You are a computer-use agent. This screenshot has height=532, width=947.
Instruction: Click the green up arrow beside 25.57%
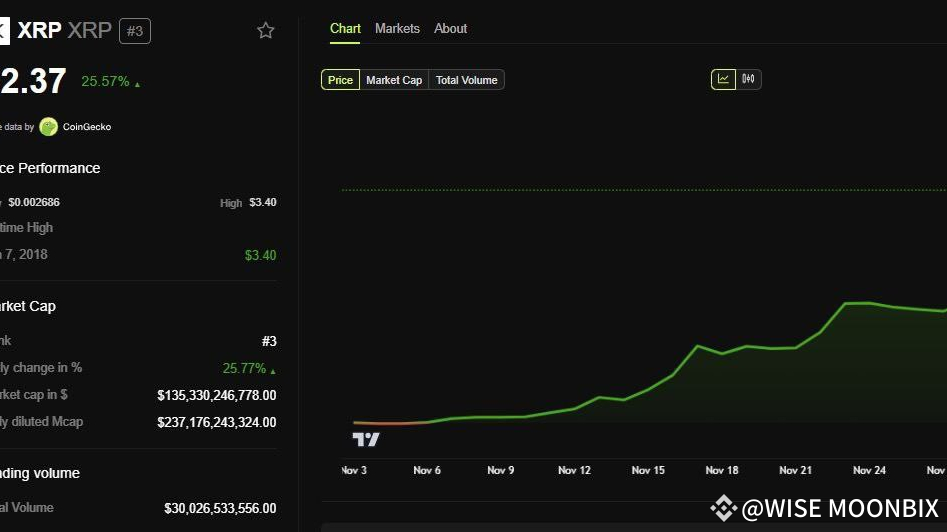coord(138,84)
